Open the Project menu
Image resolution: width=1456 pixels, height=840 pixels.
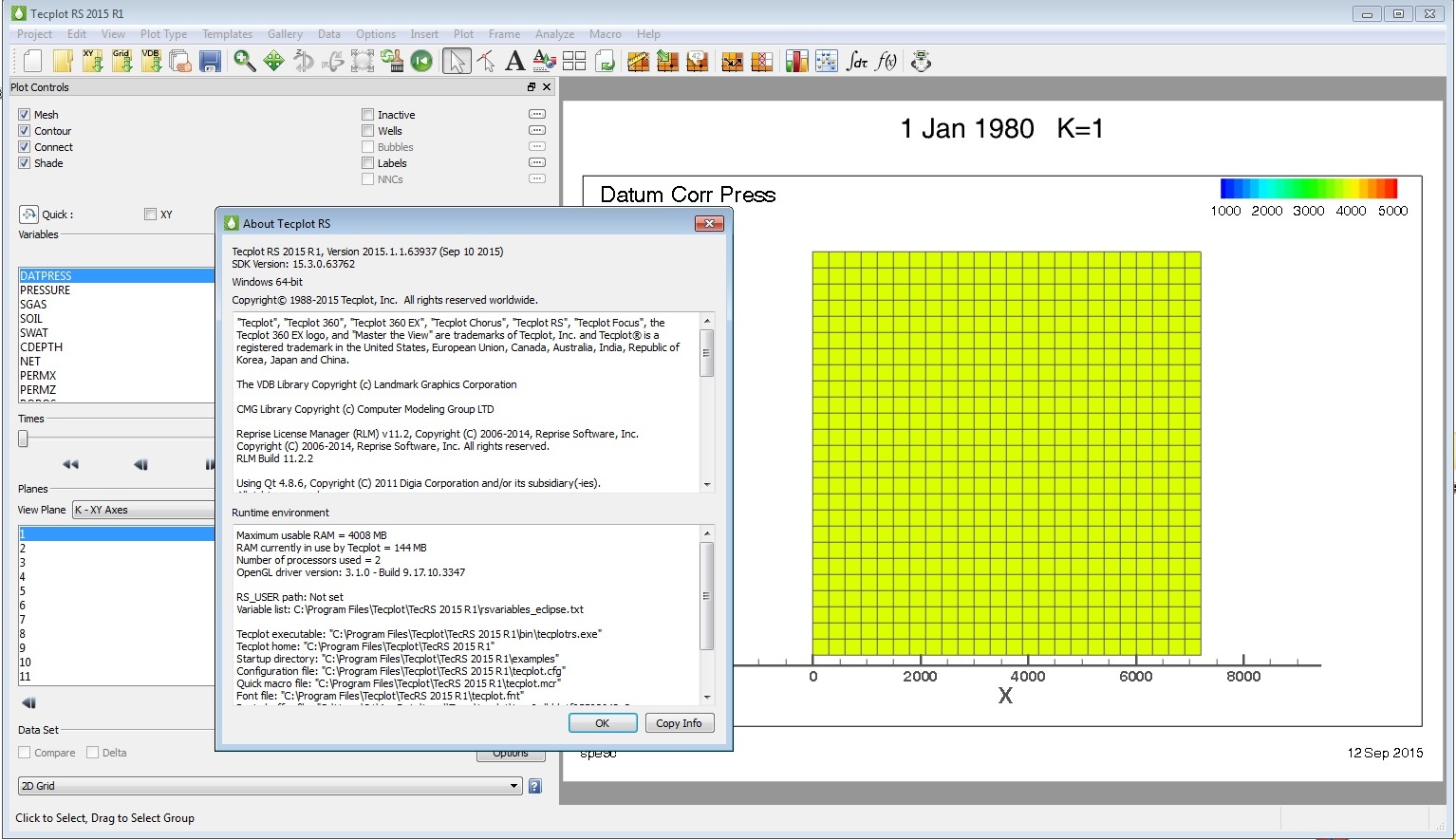pyautogui.click(x=35, y=34)
